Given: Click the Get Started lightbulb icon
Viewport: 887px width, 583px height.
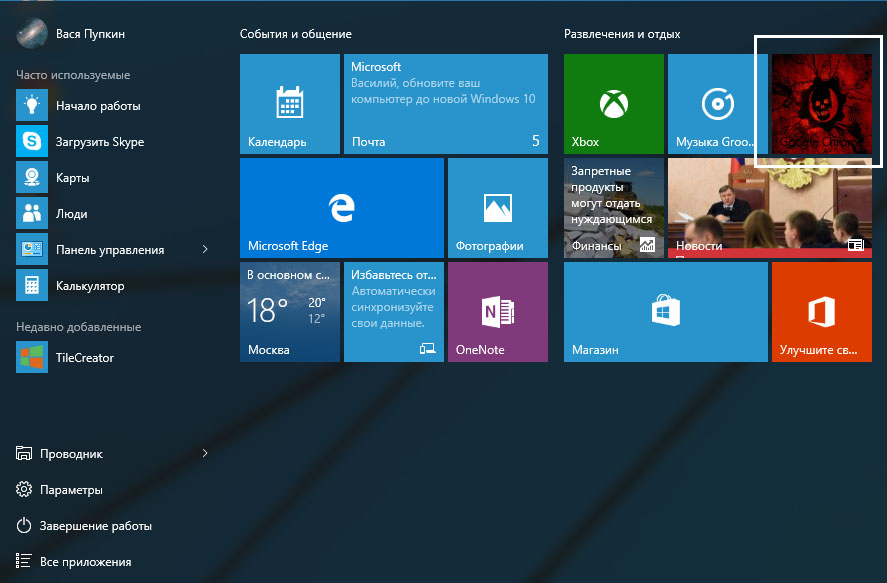Looking at the screenshot, I should (x=32, y=105).
